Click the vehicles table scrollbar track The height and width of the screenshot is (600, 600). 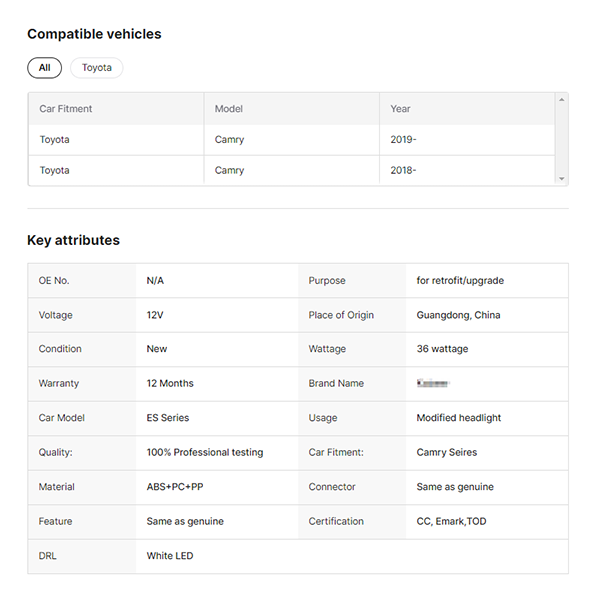[562, 140]
